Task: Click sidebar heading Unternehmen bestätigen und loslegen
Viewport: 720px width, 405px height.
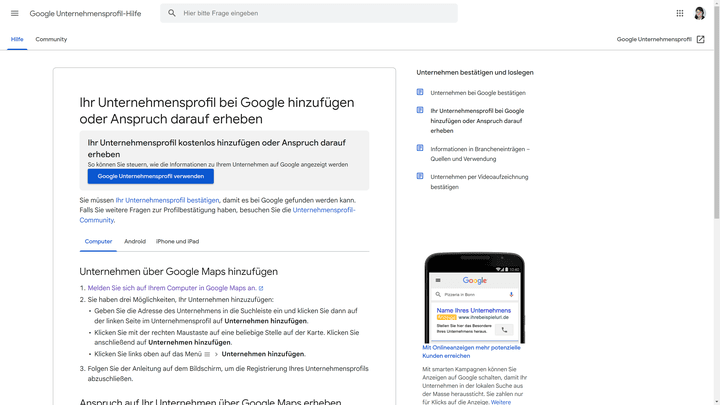Action: tap(475, 73)
